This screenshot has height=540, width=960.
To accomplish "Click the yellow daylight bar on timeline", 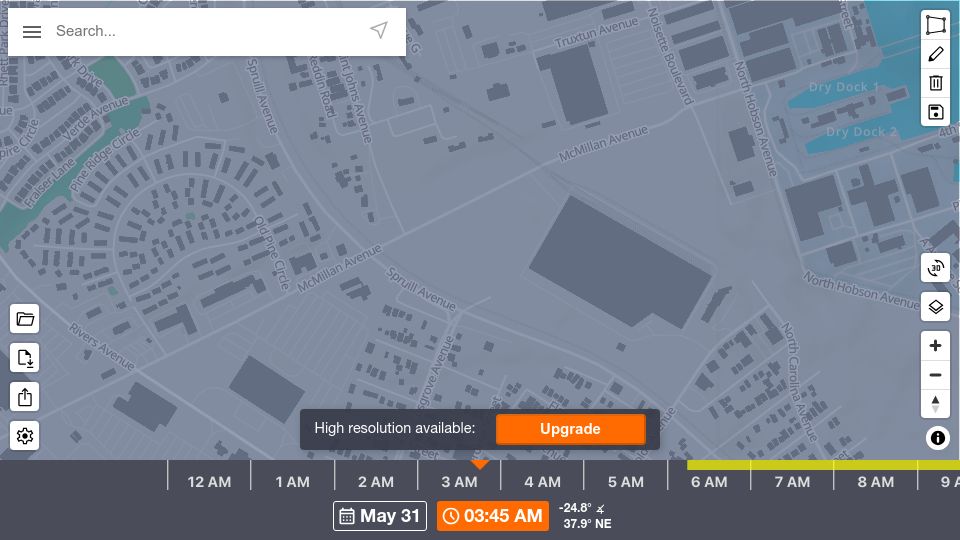I will tap(823, 465).
